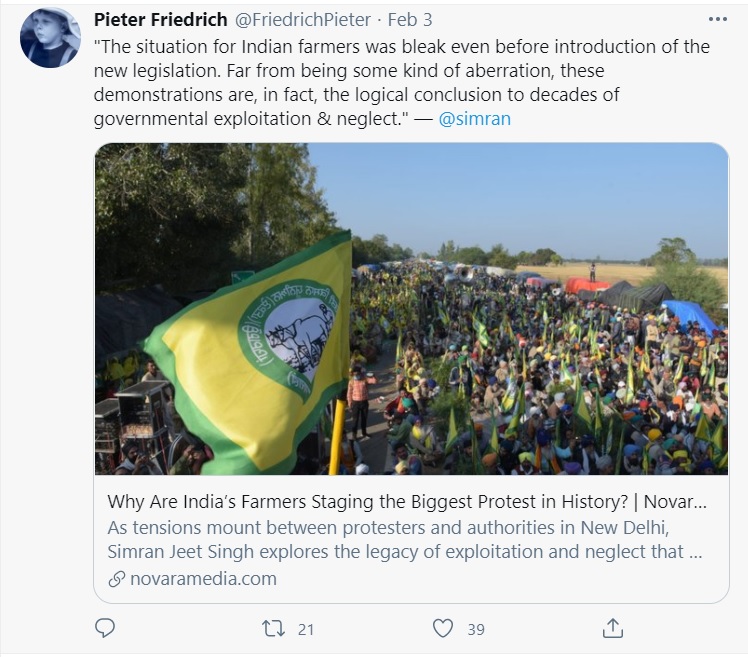Screen dimensions: 748x657
Task: Click the like count 39
Action: point(476,629)
